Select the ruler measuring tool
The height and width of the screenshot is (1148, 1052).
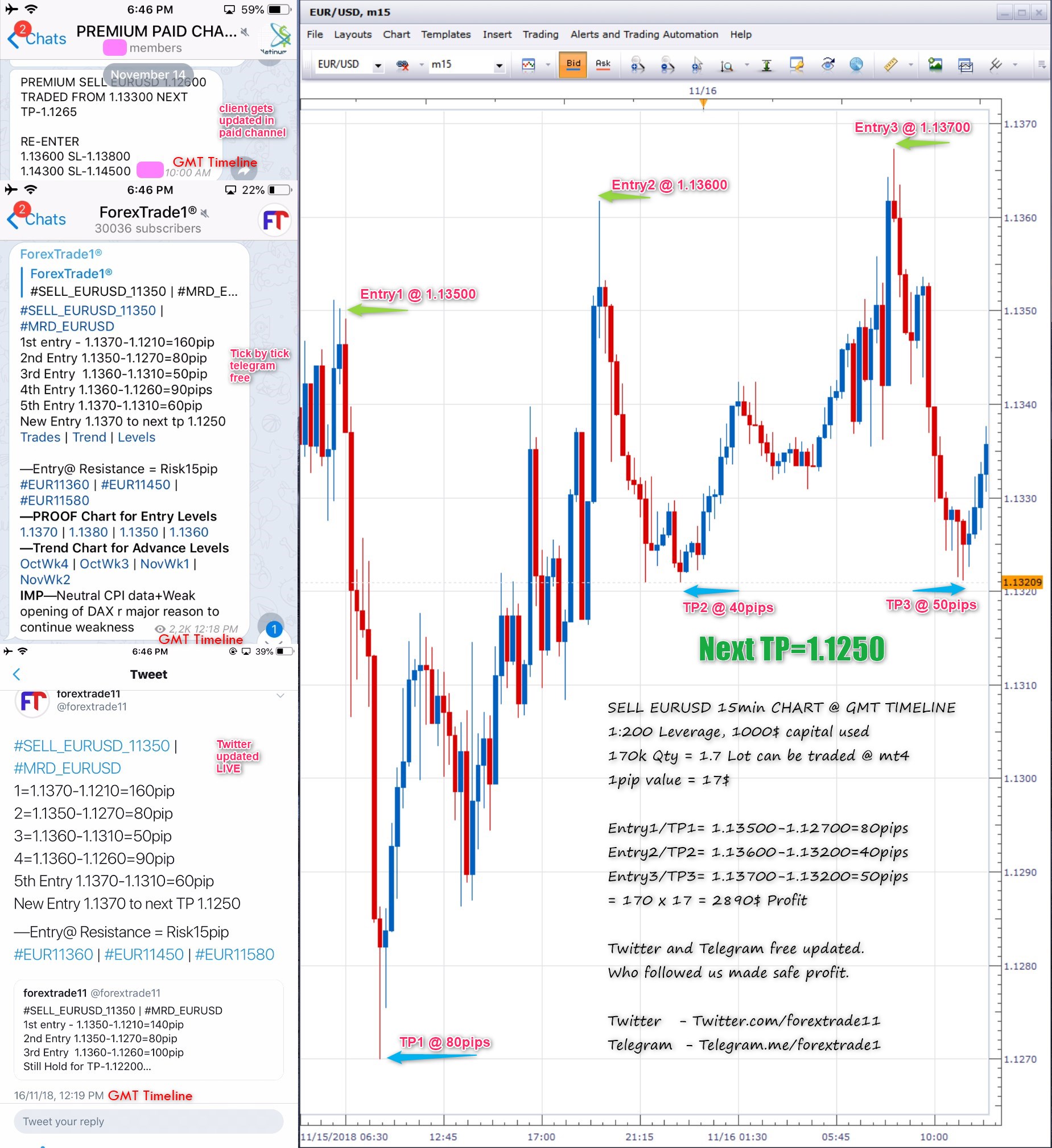coord(890,64)
